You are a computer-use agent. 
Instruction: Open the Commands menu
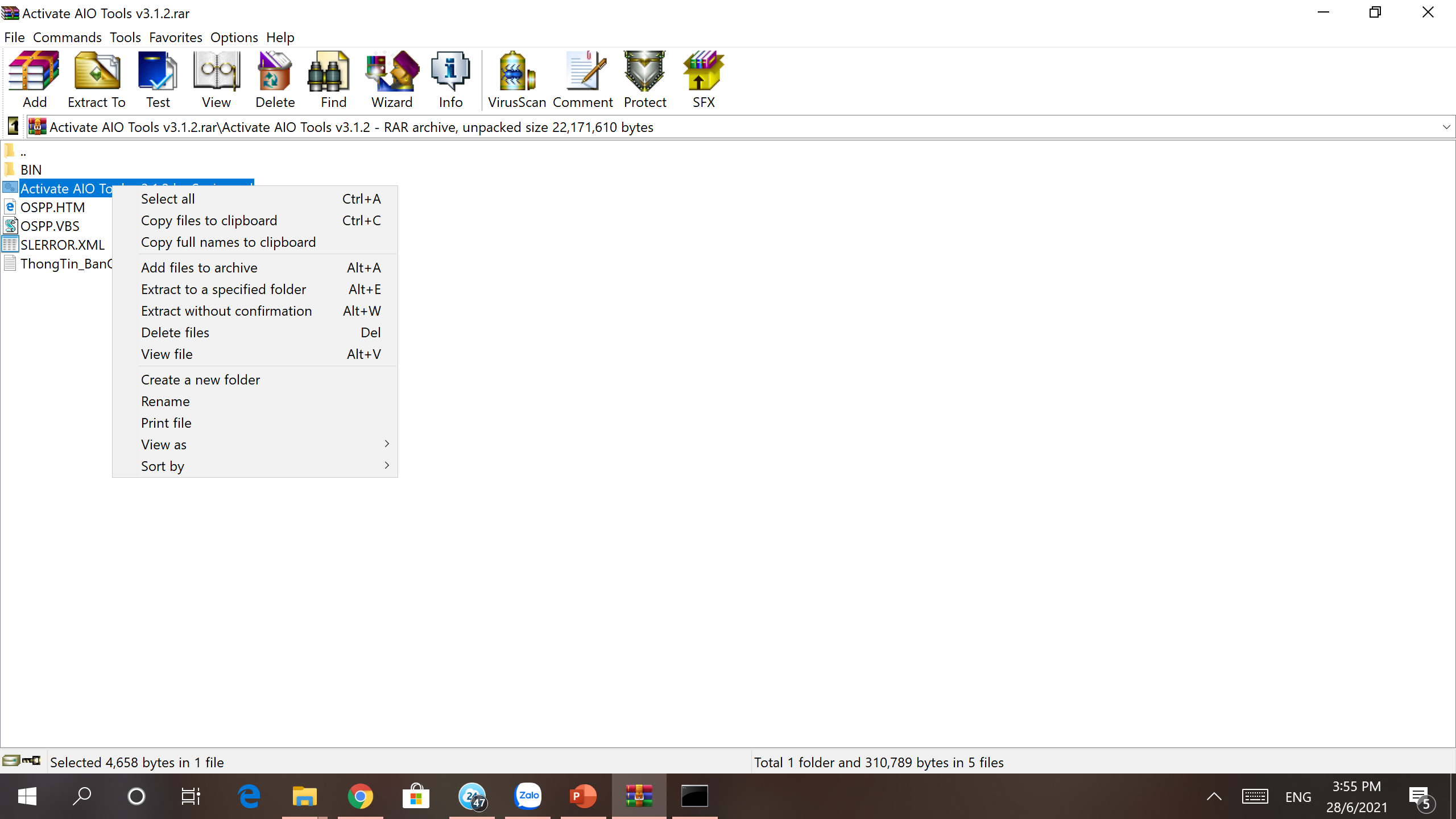(67, 38)
